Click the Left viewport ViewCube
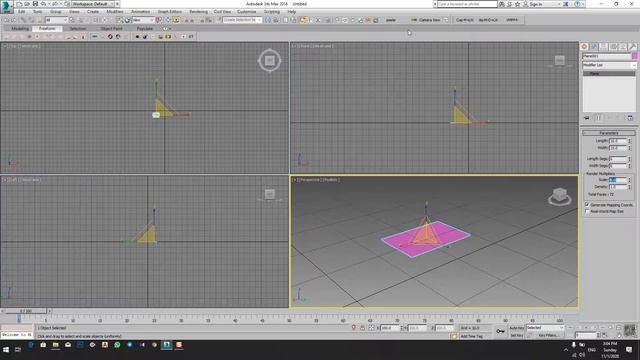 (x=269, y=194)
